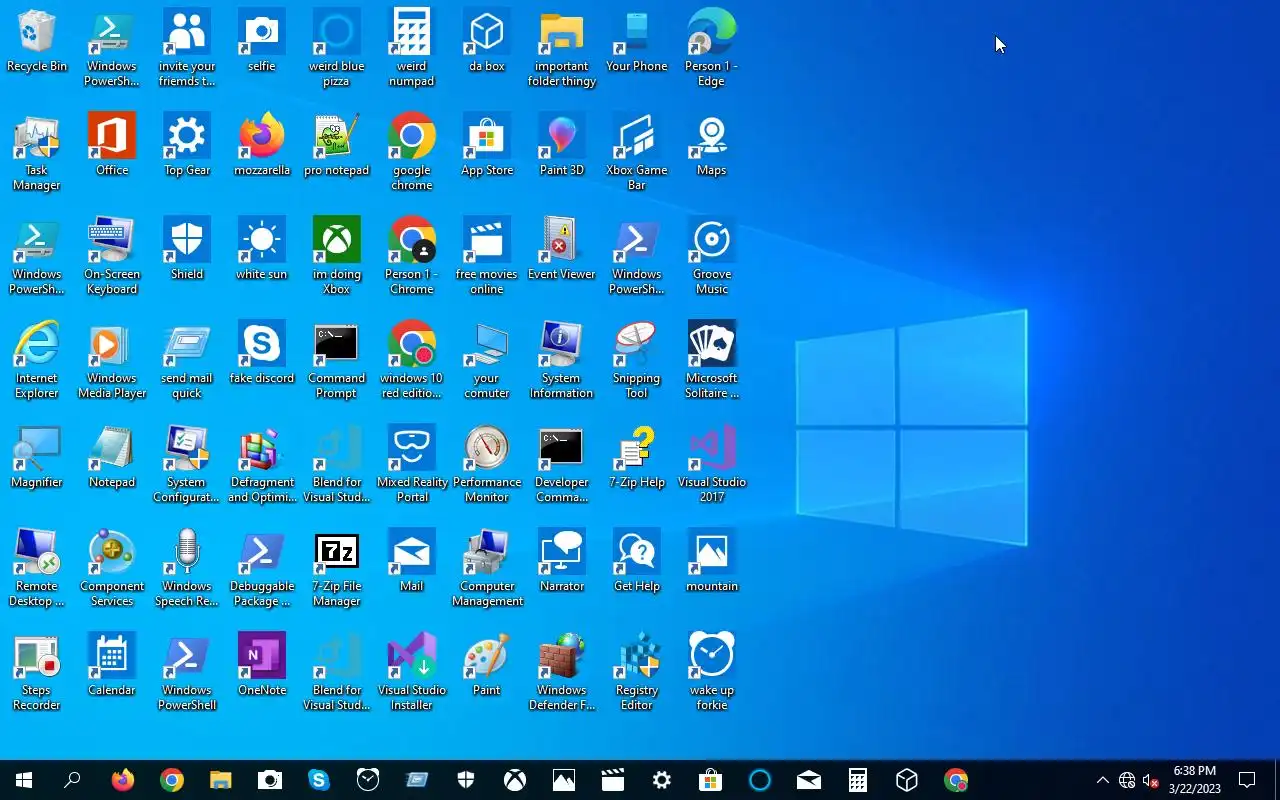This screenshot has width=1280, height=800.
Task: Open the Maps desktop shortcut
Action: (712, 146)
